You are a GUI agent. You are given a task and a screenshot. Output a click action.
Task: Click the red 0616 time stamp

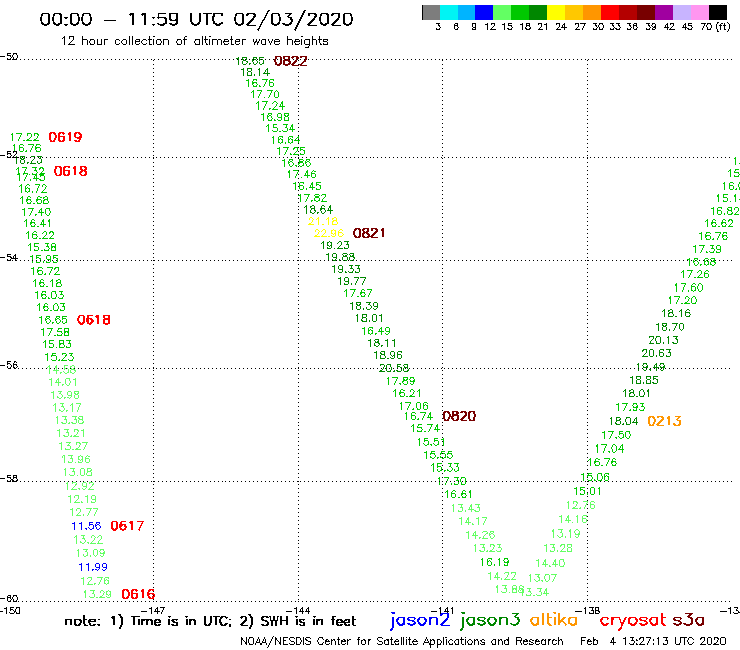pyautogui.click(x=138, y=594)
